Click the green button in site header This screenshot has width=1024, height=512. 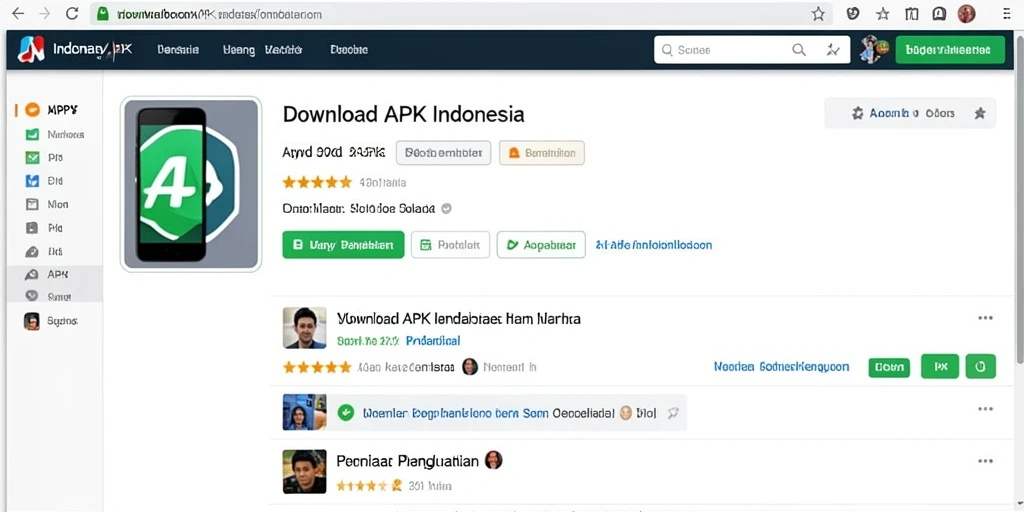tap(950, 50)
